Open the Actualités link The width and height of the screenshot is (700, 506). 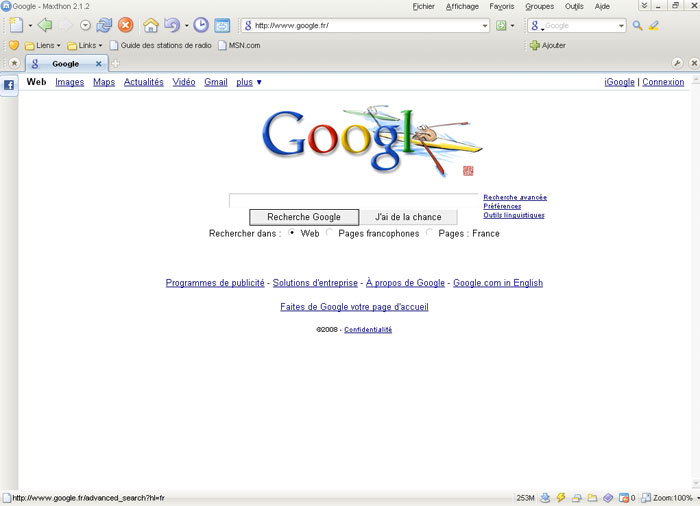(x=144, y=82)
